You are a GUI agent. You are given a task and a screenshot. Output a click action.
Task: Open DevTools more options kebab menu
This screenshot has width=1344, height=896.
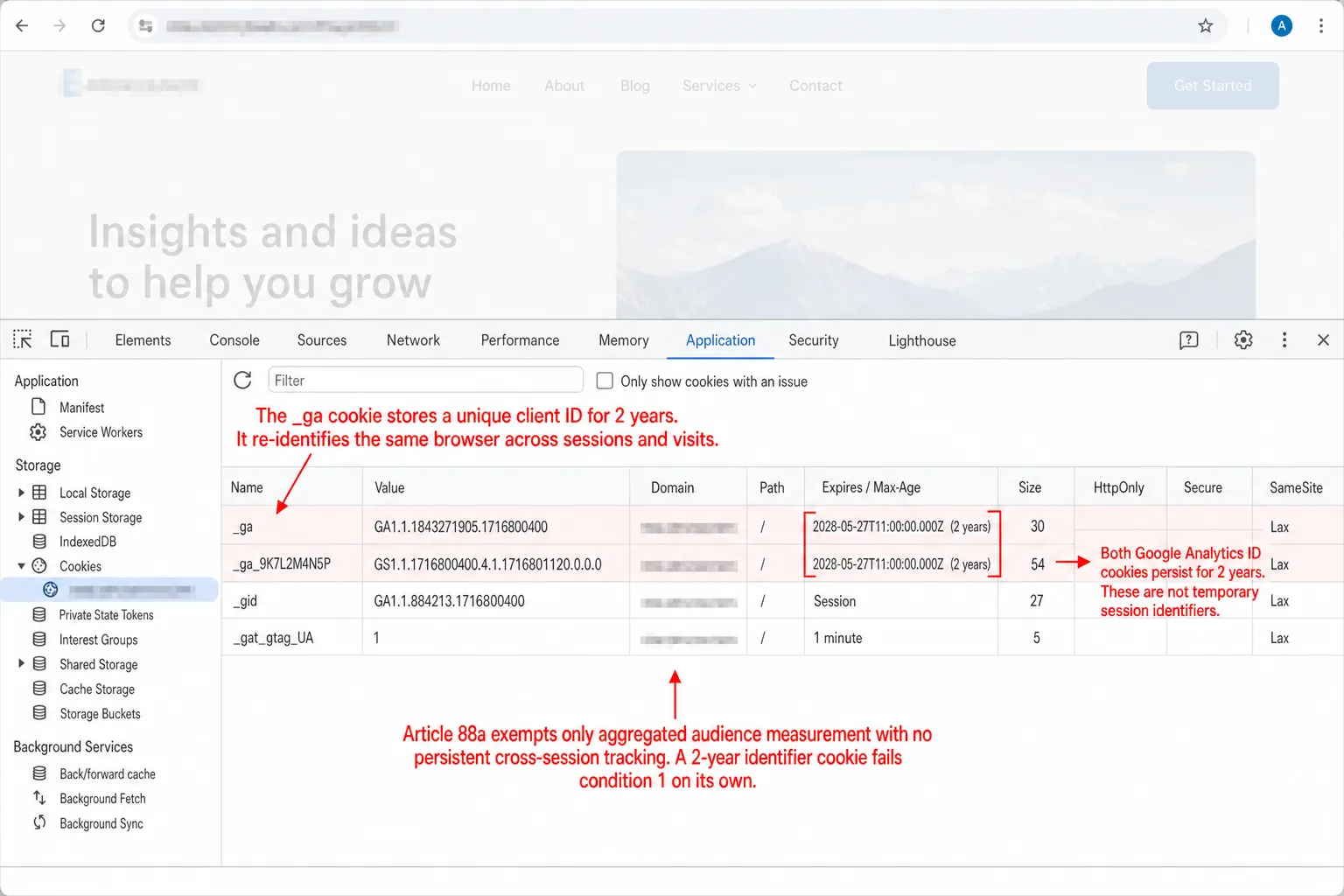tap(1284, 340)
